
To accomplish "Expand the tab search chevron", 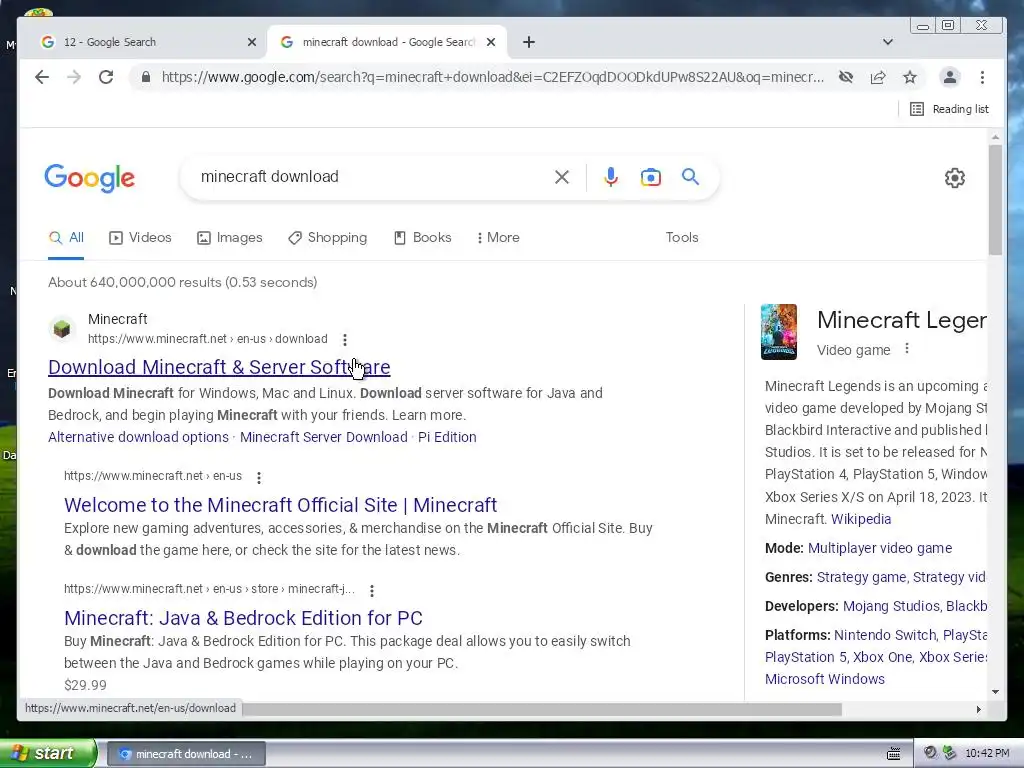I will coord(888,42).
